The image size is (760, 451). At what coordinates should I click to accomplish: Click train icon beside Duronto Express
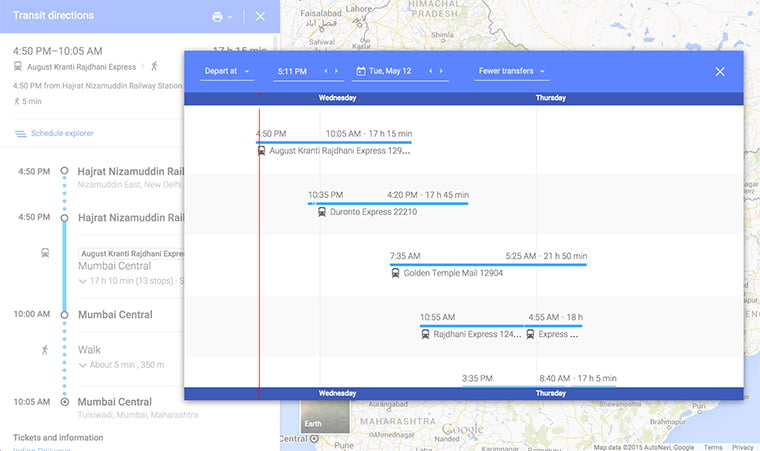tap(322, 212)
